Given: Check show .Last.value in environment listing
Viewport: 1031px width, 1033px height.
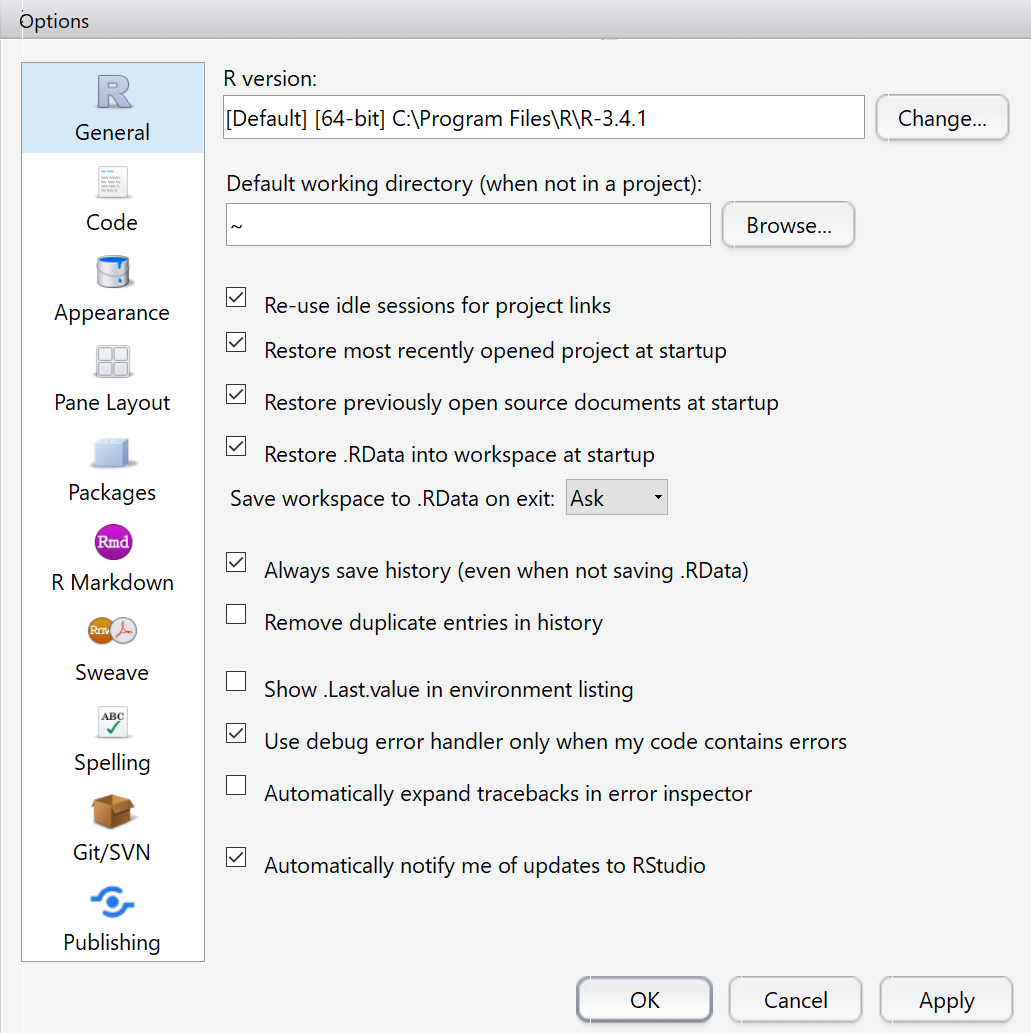Looking at the screenshot, I should 236,681.
